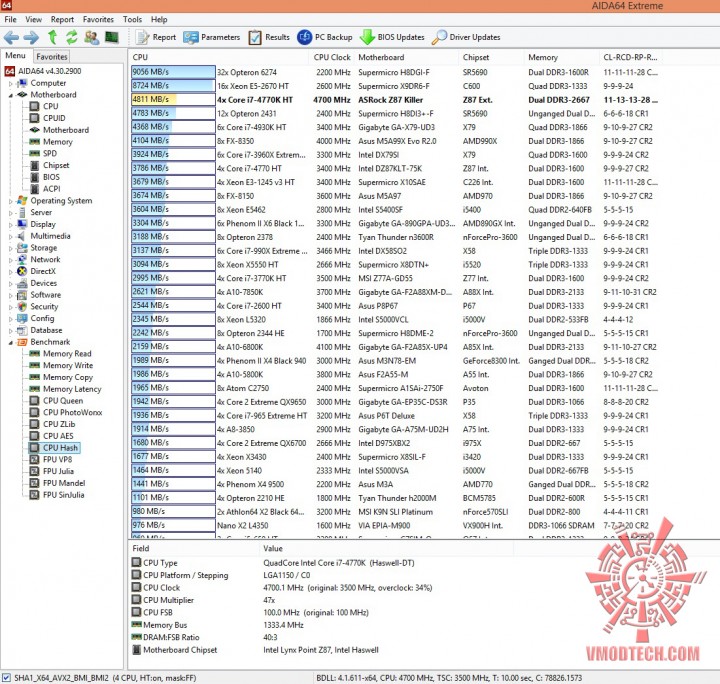Image resolution: width=720 pixels, height=684 pixels.
Task: Sort by the CL-RCD-RP-R column header
Action: coord(630,57)
